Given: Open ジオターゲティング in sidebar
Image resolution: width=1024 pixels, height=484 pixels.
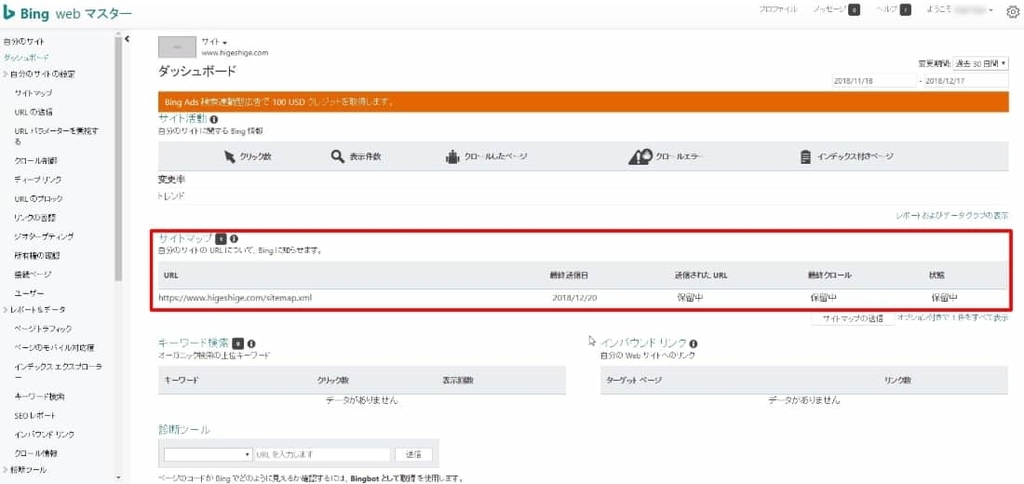Looking at the screenshot, I should tap(44, 236).
